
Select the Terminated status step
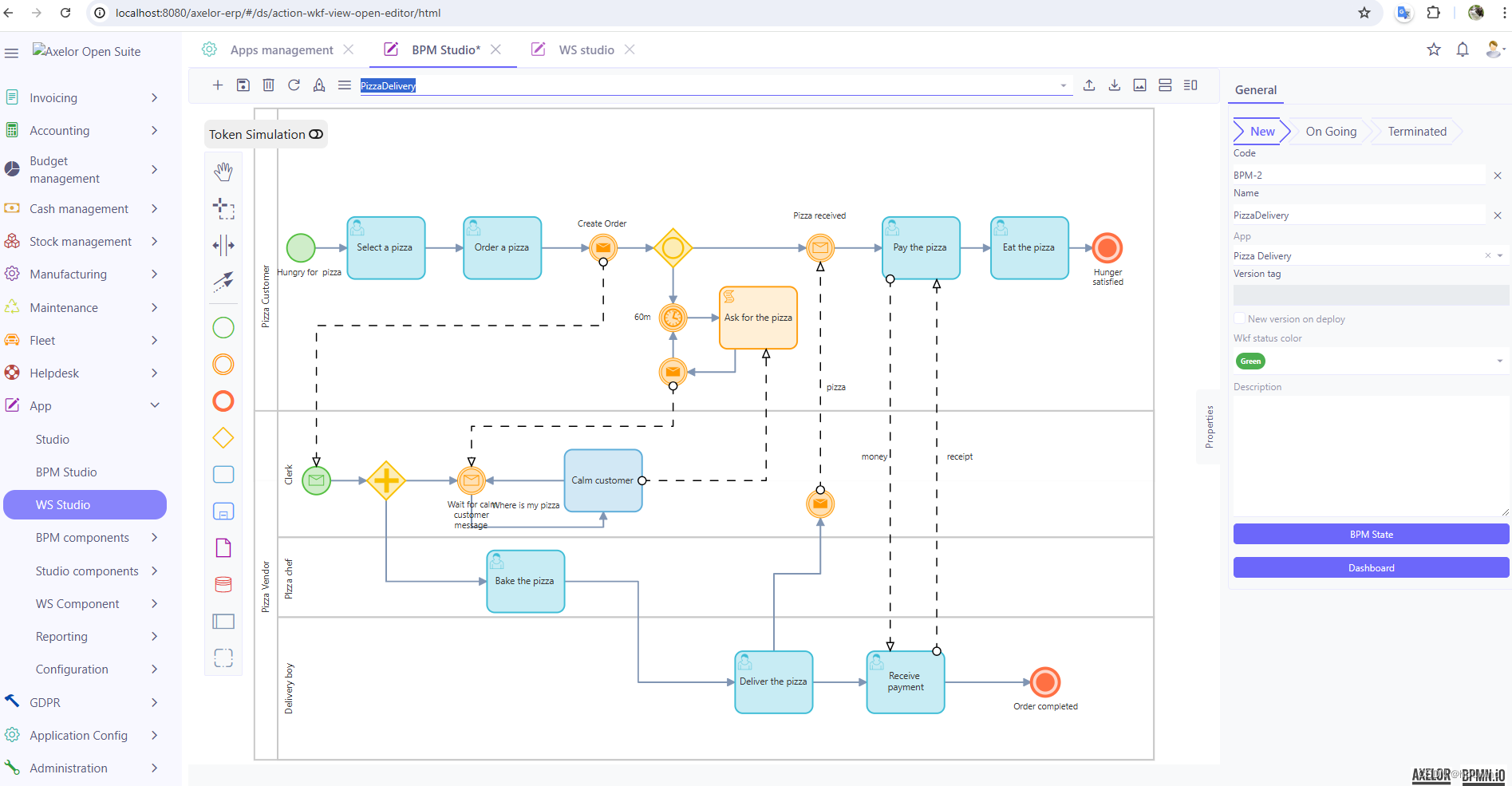coord(1416,132)
